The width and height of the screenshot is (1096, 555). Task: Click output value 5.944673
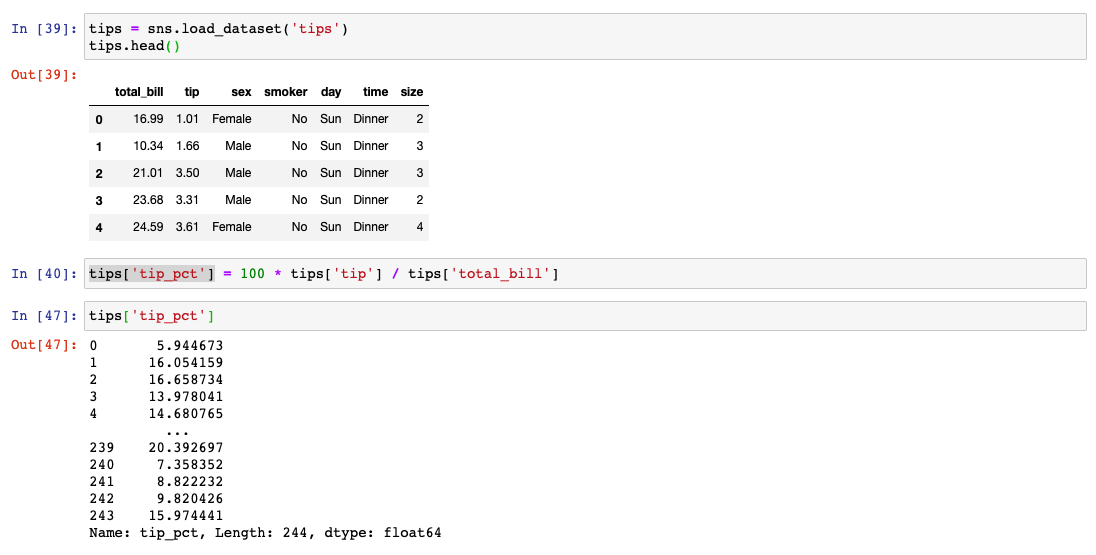point(190,345)
